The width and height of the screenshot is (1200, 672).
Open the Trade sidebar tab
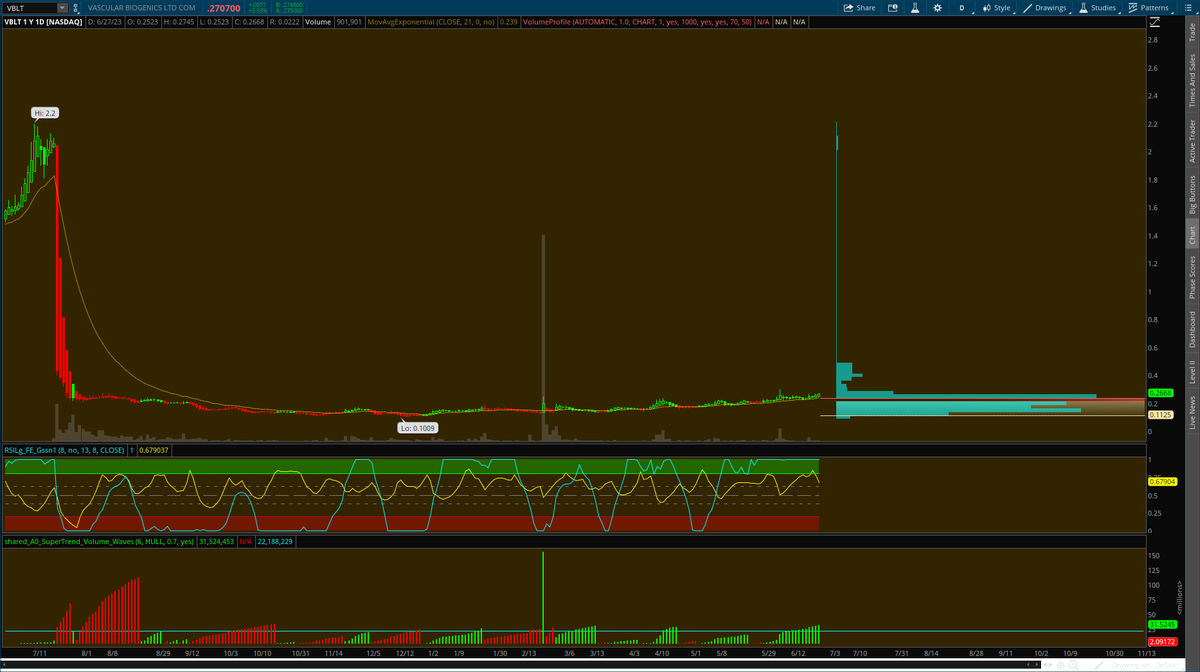tap(1192, 33)
